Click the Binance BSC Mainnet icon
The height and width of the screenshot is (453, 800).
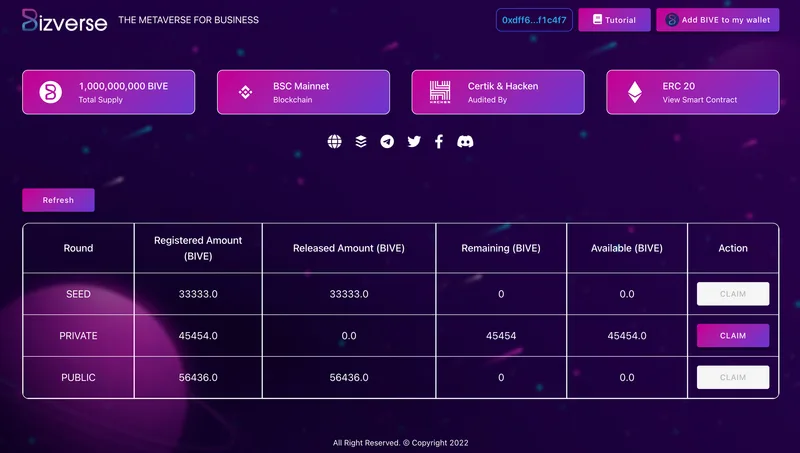pyautogui.click(x=246, y=92)
